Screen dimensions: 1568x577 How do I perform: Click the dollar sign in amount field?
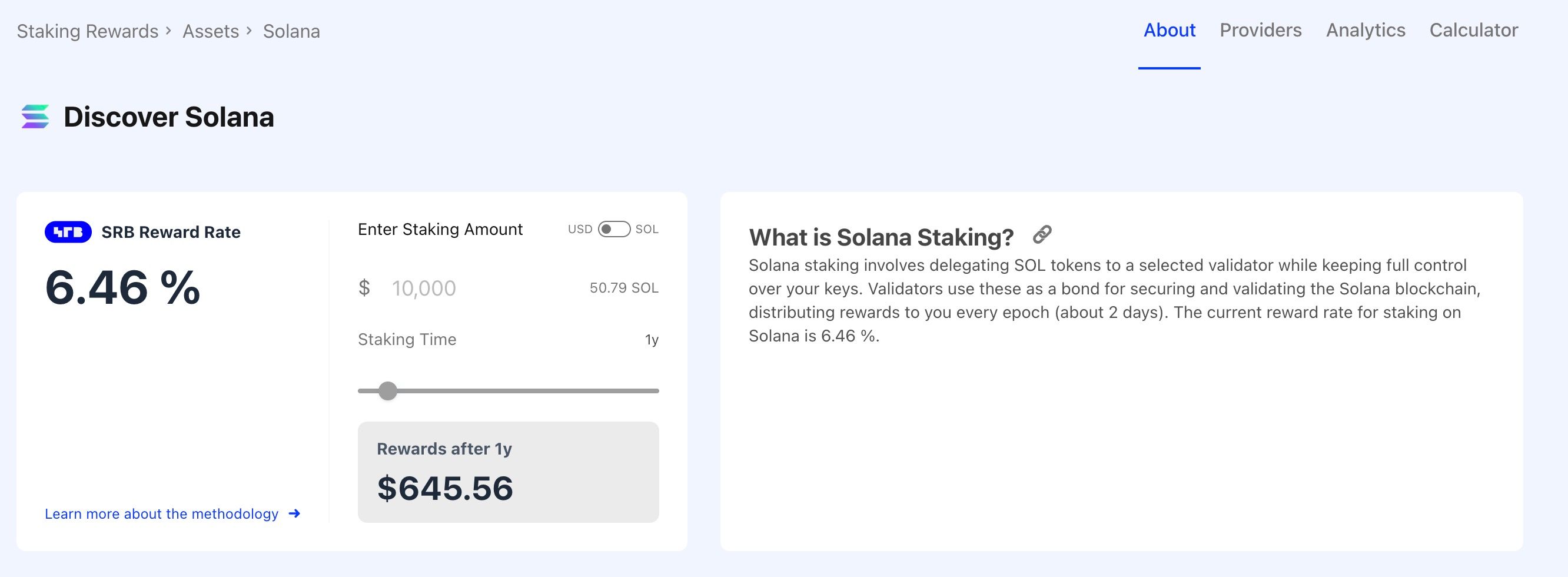point(364,288)
